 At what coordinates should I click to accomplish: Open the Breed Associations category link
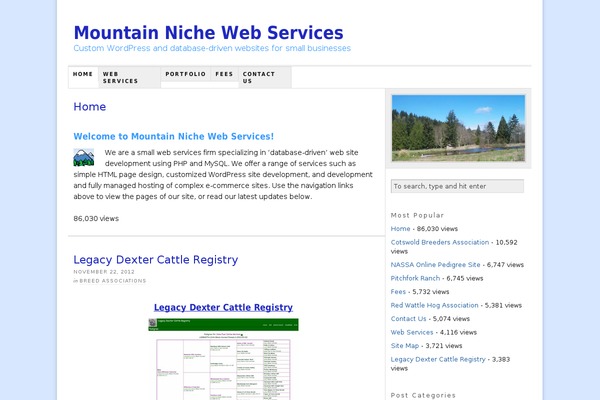113,281
